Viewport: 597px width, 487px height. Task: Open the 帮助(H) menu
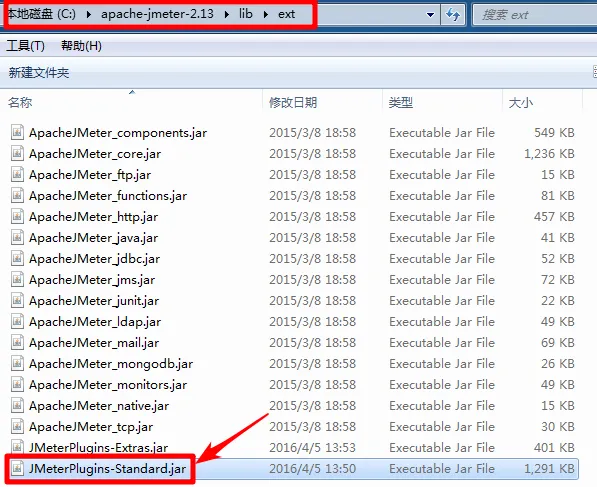coord(81,46)
